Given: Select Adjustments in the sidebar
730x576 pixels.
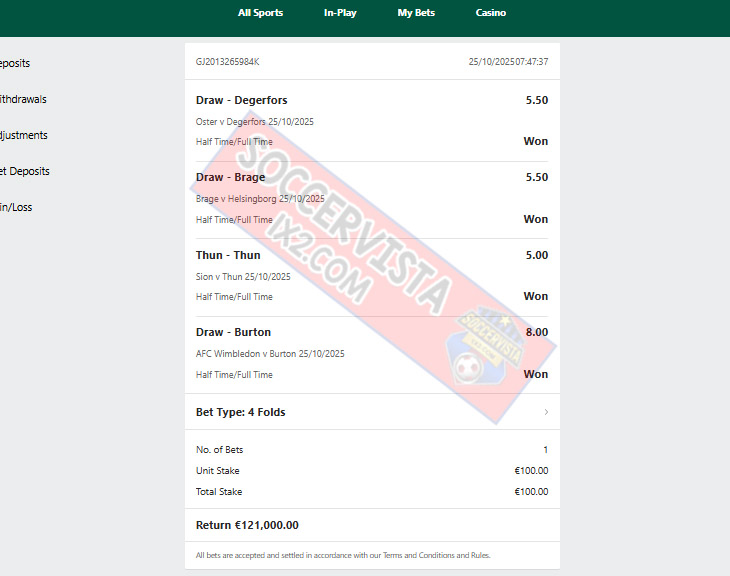Looking at the screenshot, I should tap(23, 136).
